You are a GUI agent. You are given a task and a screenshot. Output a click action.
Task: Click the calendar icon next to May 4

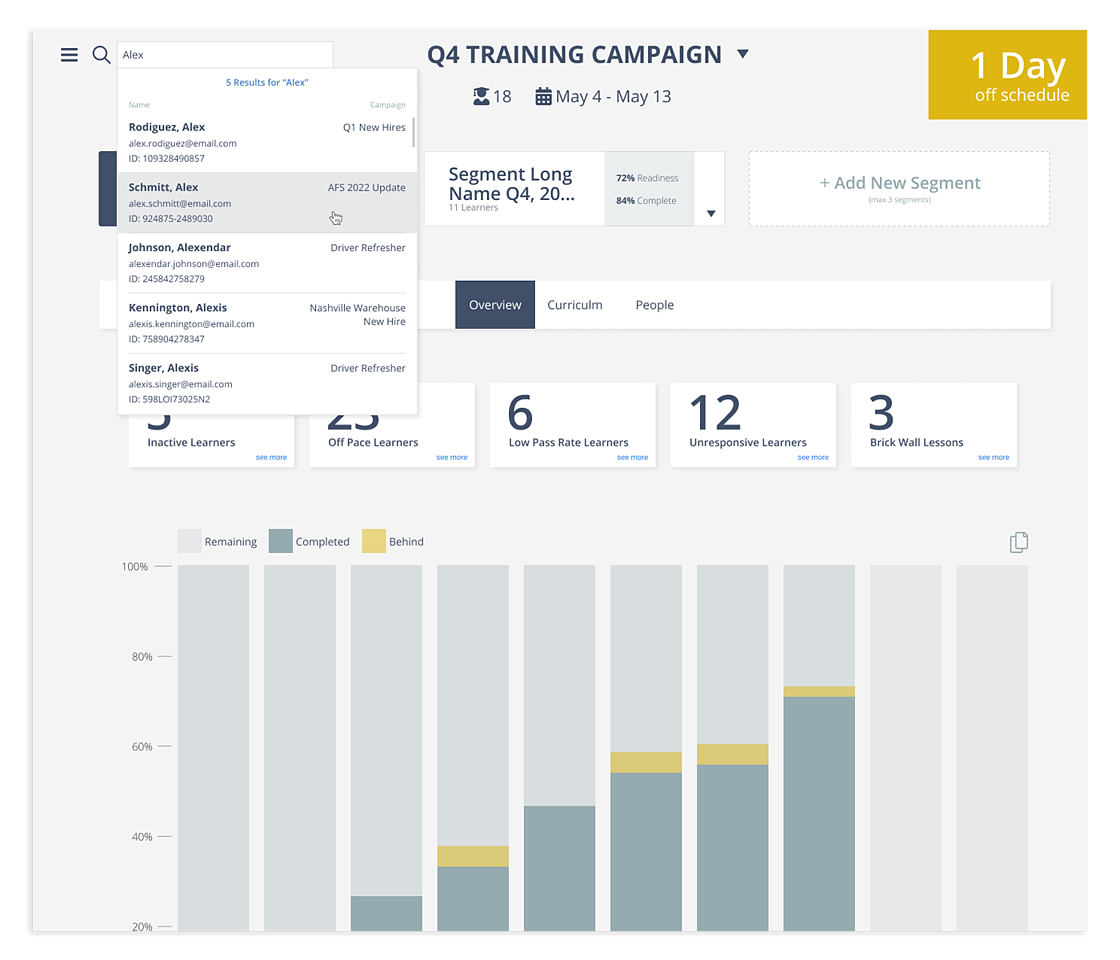544,96
